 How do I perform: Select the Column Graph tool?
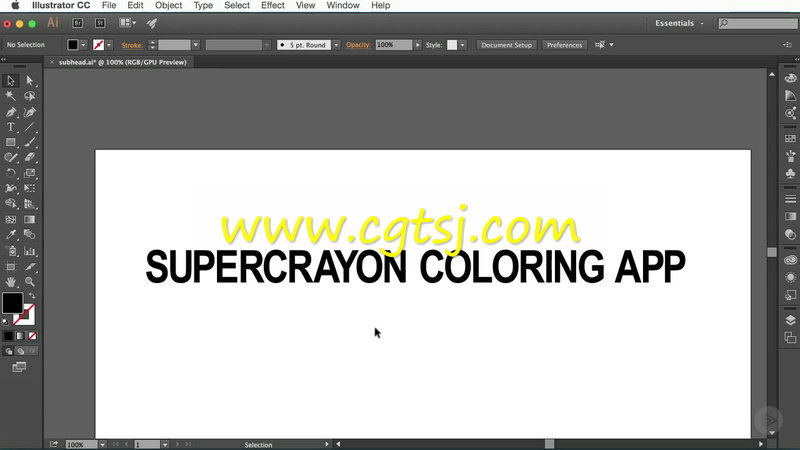click(x=30, y=251)
